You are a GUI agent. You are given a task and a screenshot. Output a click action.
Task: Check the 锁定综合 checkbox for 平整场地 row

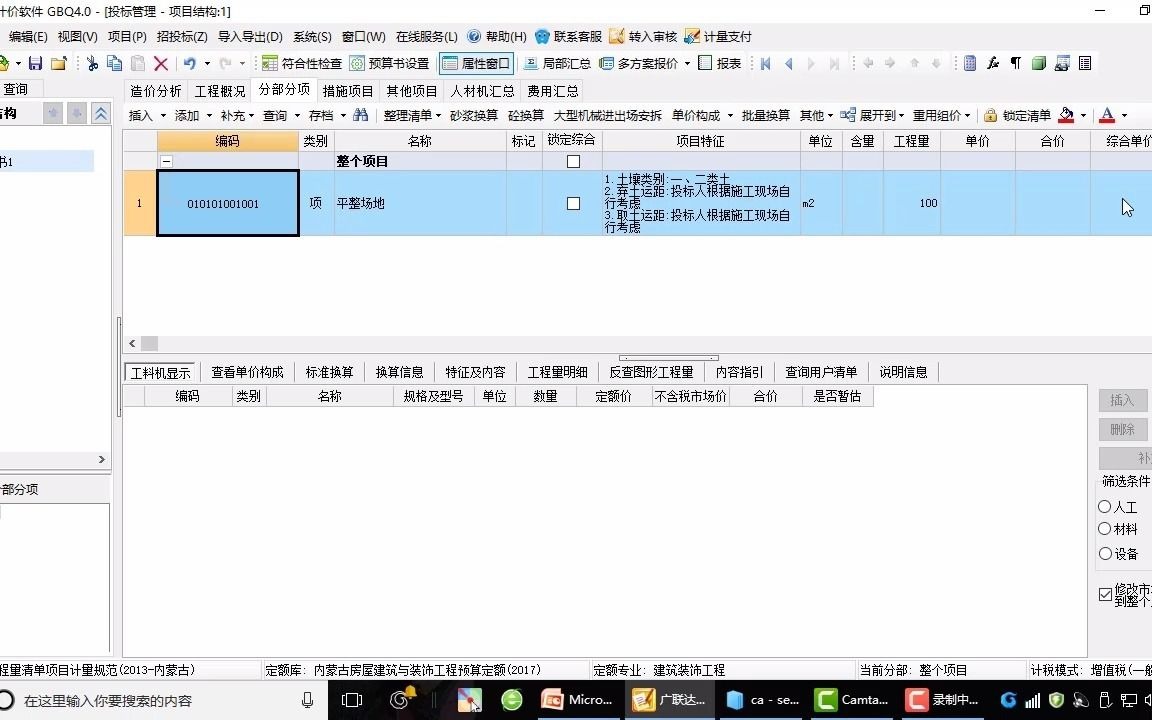pyautogui.click(x=573, y=203)
